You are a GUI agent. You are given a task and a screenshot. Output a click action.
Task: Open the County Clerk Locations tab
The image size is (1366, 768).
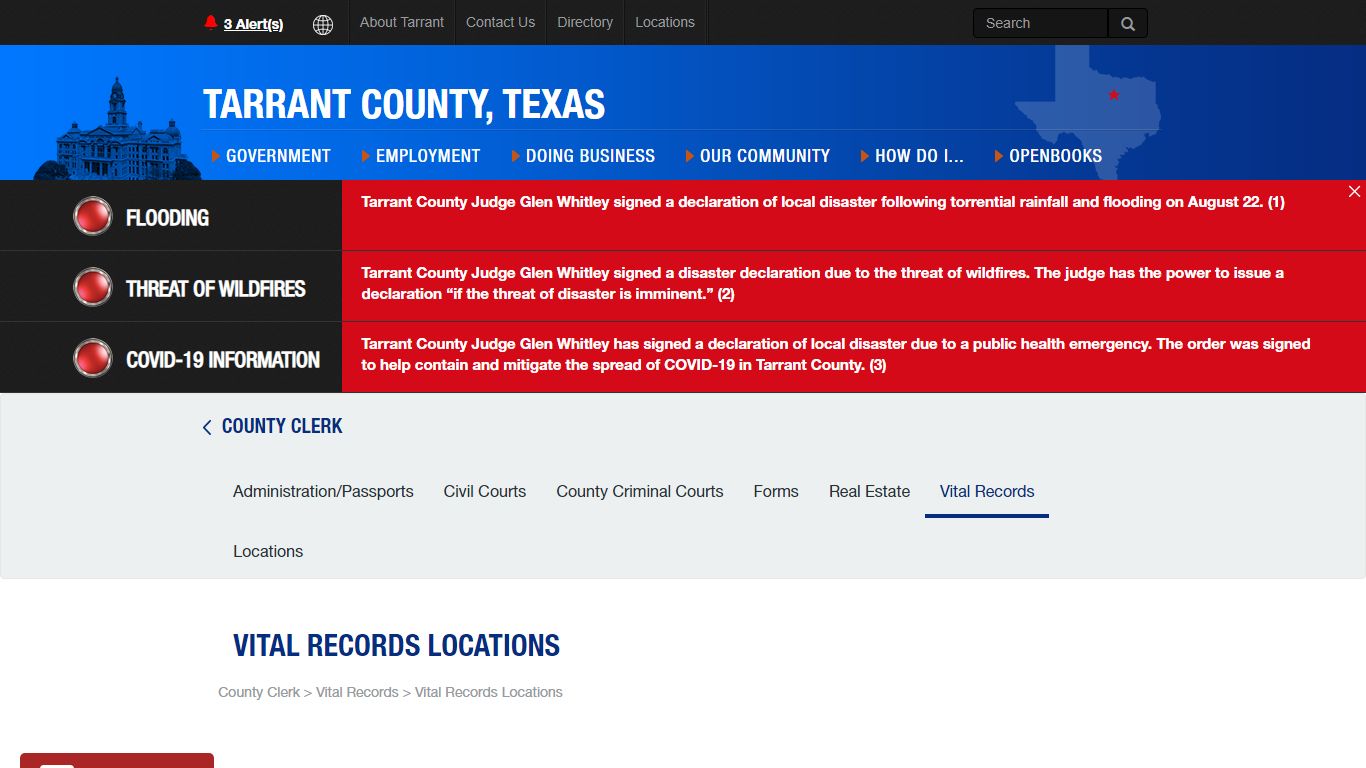(x=268, y=551)
